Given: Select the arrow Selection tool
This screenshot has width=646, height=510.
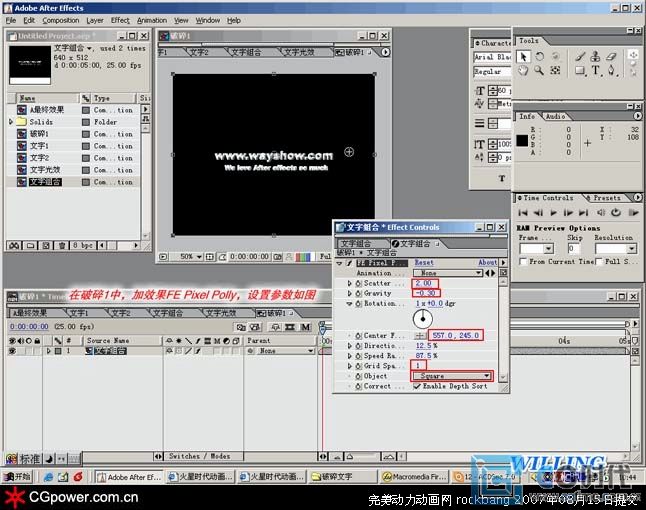Looking at the screenshot, I should (523, 57).
